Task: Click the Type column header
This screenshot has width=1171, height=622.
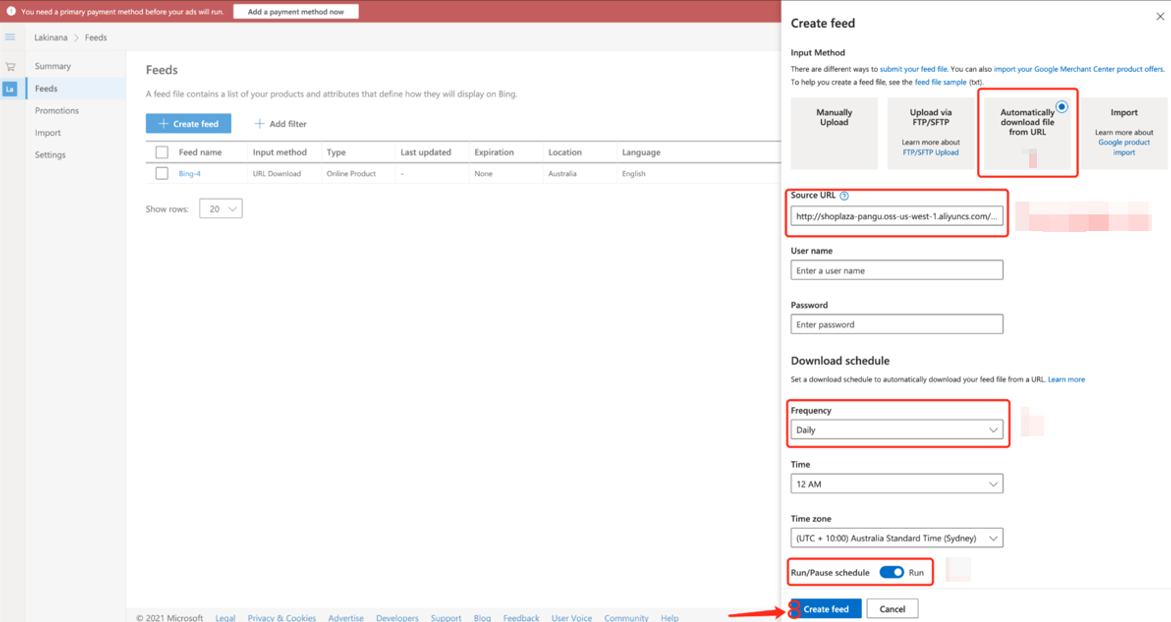Action: [336, 152]
